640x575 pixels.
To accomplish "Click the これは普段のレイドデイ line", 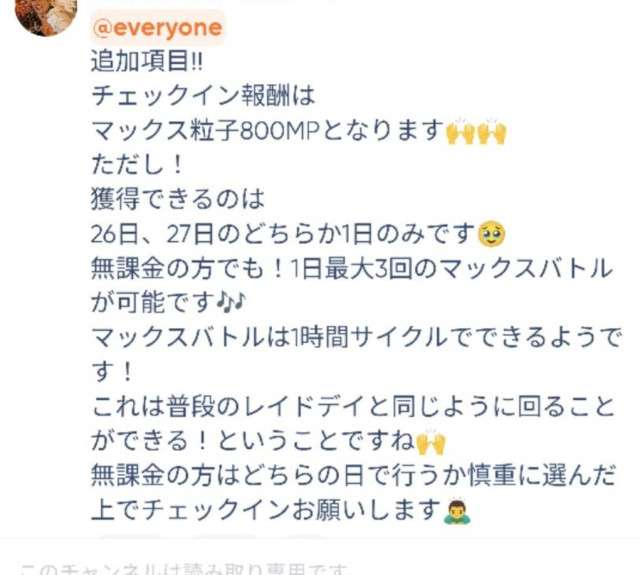I will click(x=353, y=406).
